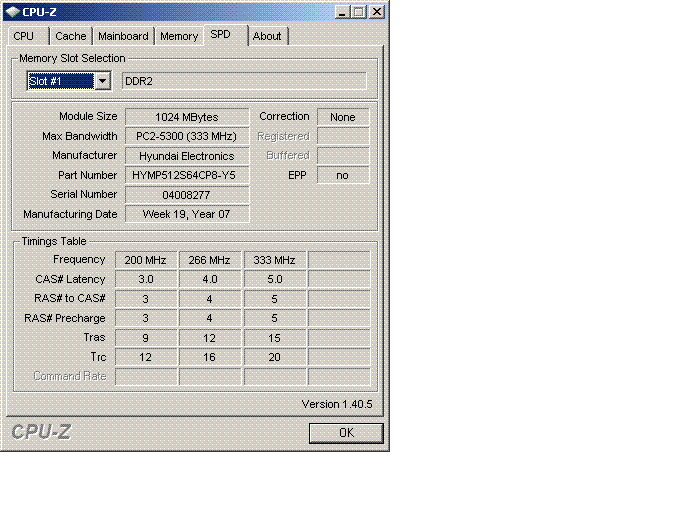Click the RAS# to CAS# row label
The width and height of the screenshot is (700, 525).
pyautogui.click(x=70, y=298)
